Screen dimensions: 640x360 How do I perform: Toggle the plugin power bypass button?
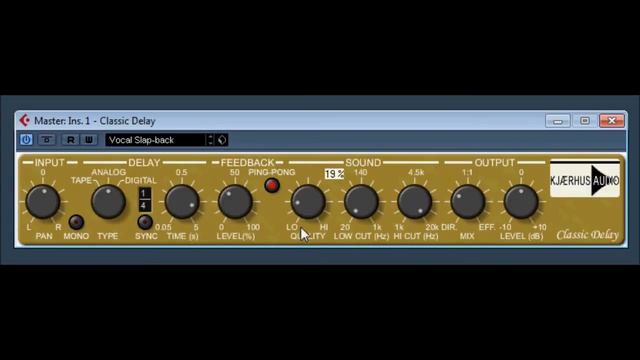click(26, 140)
